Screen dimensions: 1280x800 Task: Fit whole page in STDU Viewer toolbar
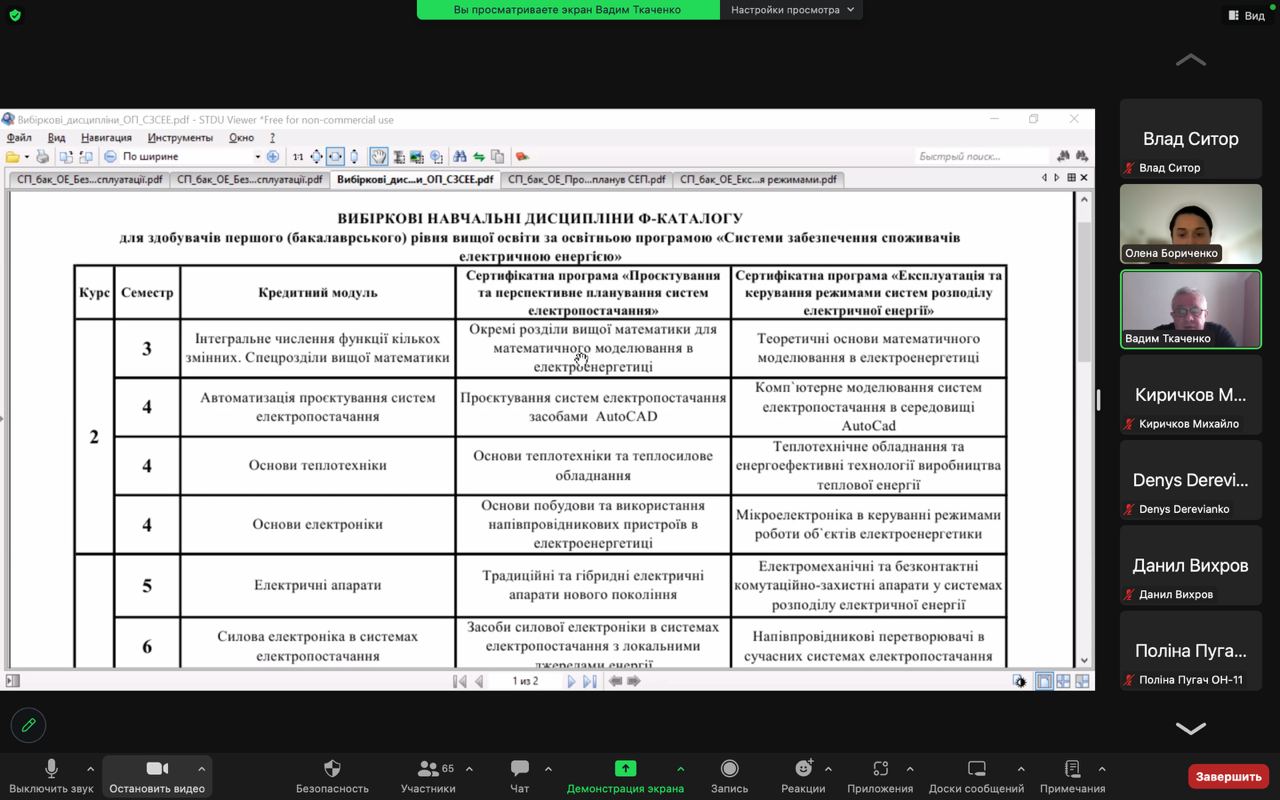316,157
